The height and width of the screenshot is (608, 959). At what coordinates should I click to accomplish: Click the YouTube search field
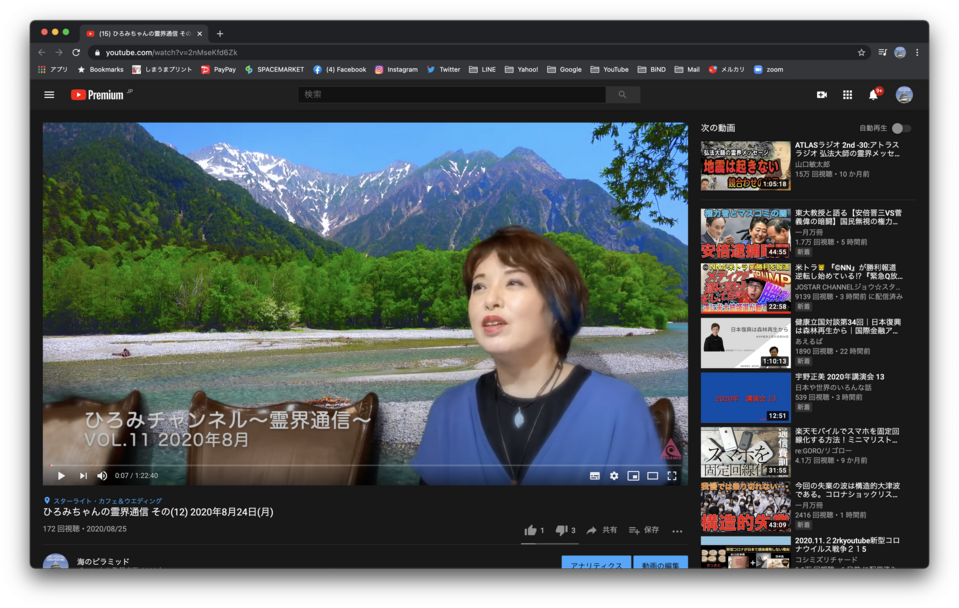(x=451, y=95)
